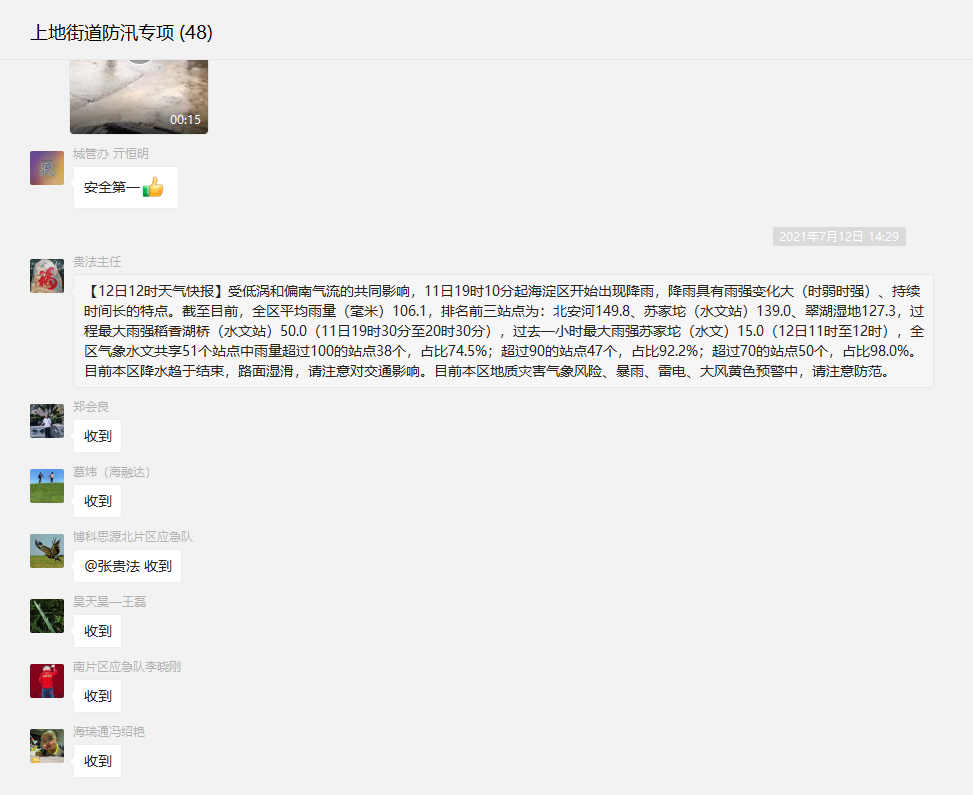Select the 12日12时天气快报 weather message
This screenshot has width=973, height=795.
point(503,331)
